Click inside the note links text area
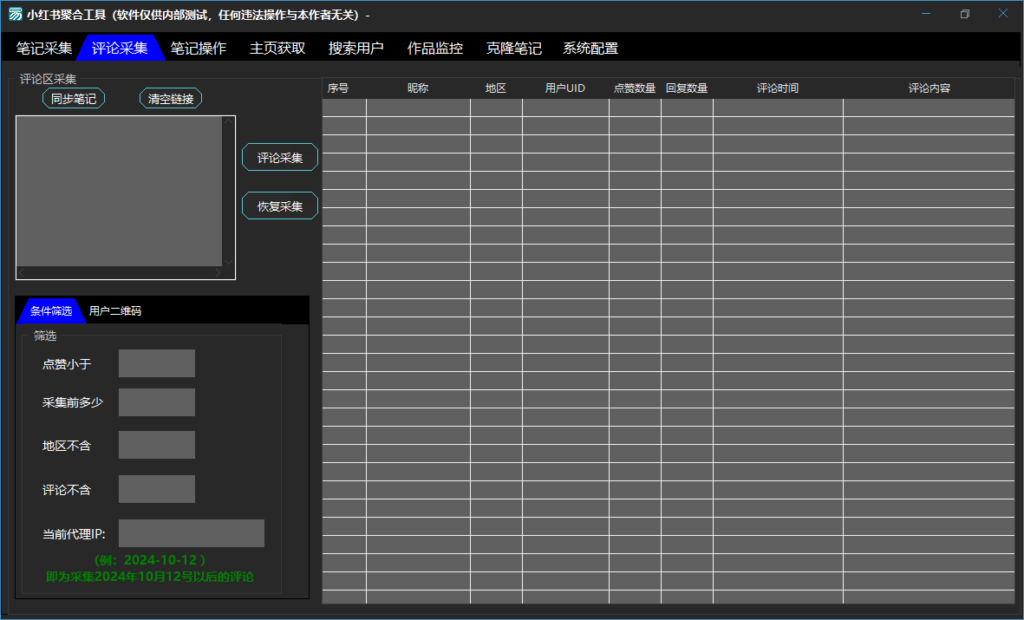The width and height of the screenshot is (1024, 620). pyautogui.click(x=119, y=191)
